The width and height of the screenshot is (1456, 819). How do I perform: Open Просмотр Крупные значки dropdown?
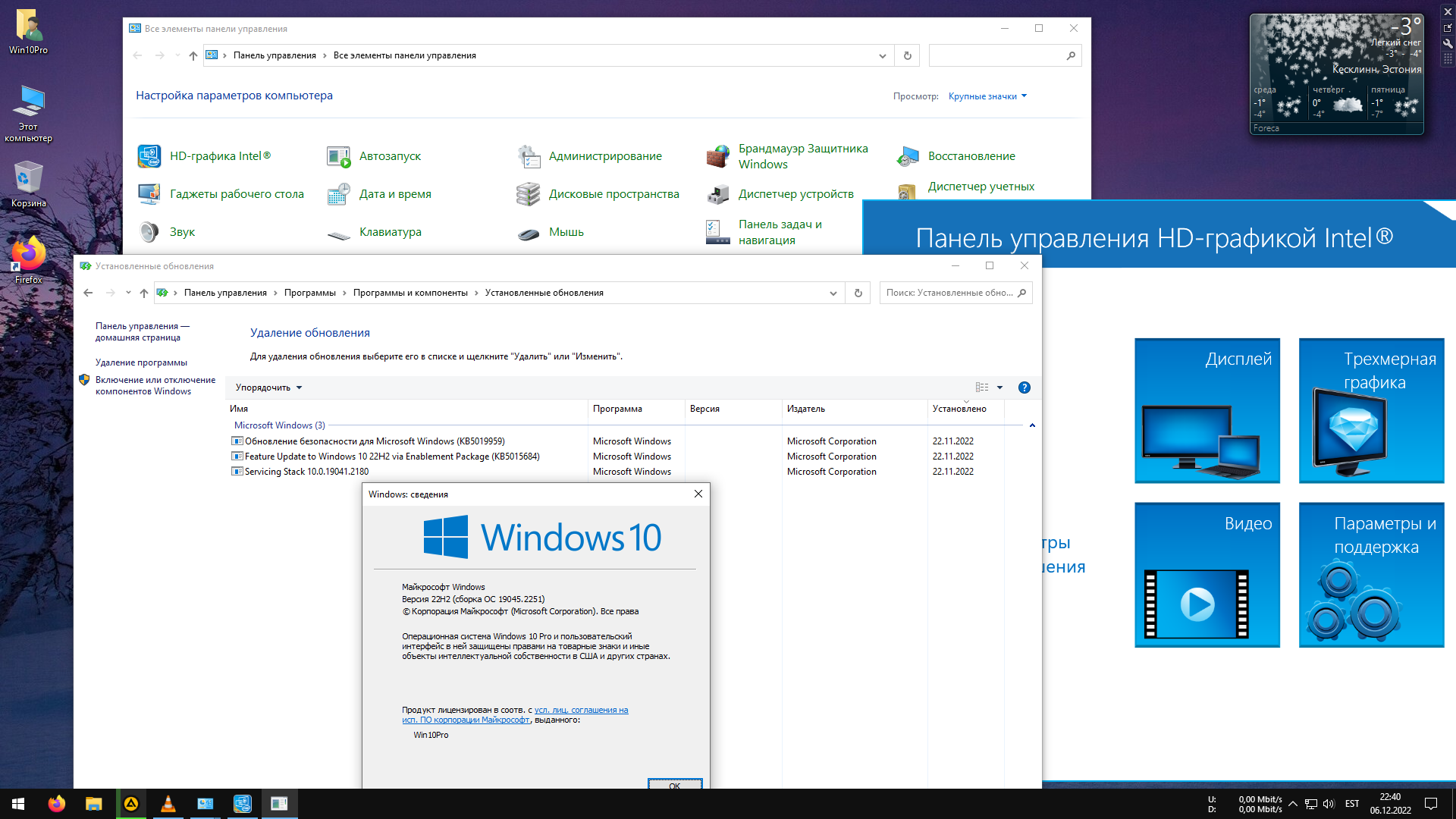click(987, 96)
